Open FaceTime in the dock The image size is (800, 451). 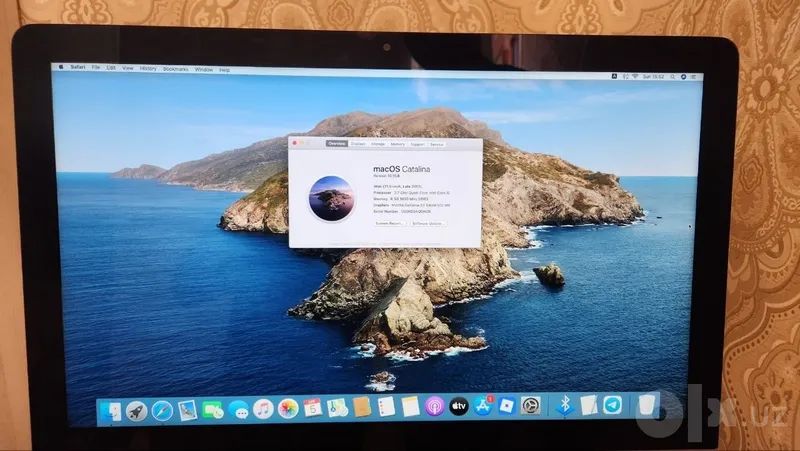tap(213, 410)
